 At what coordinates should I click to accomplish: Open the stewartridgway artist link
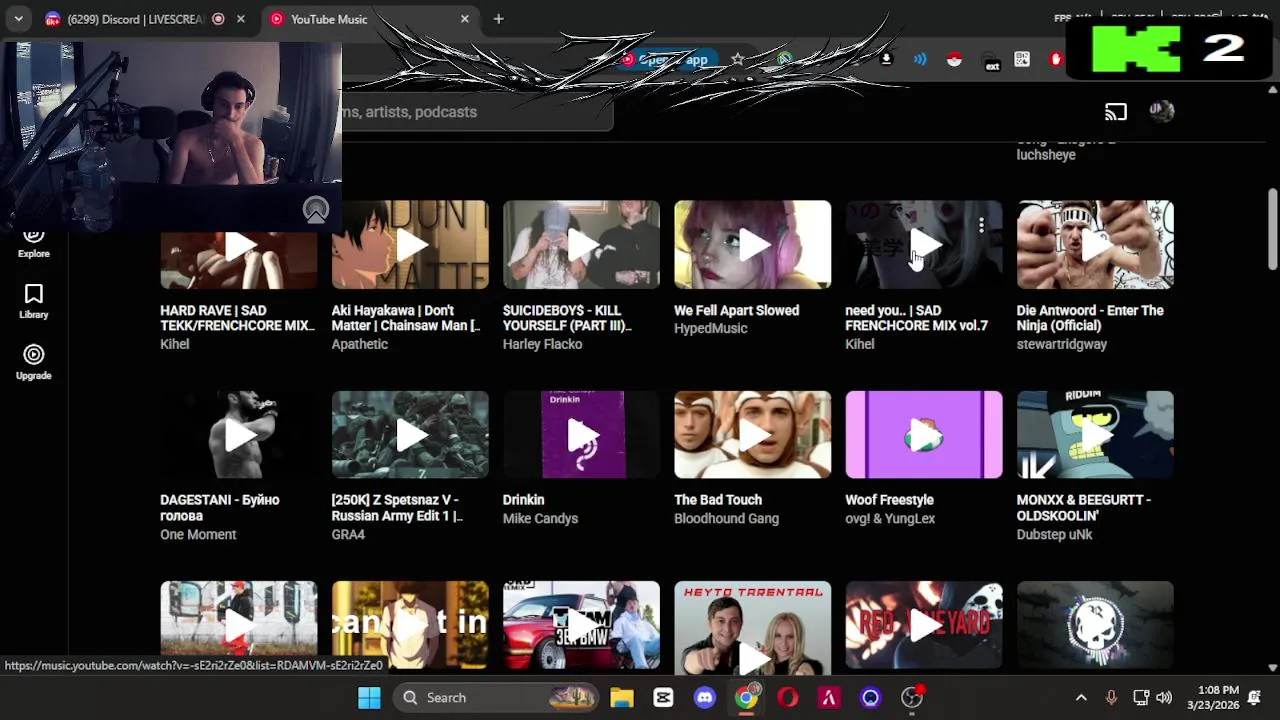click(1061, 344)
